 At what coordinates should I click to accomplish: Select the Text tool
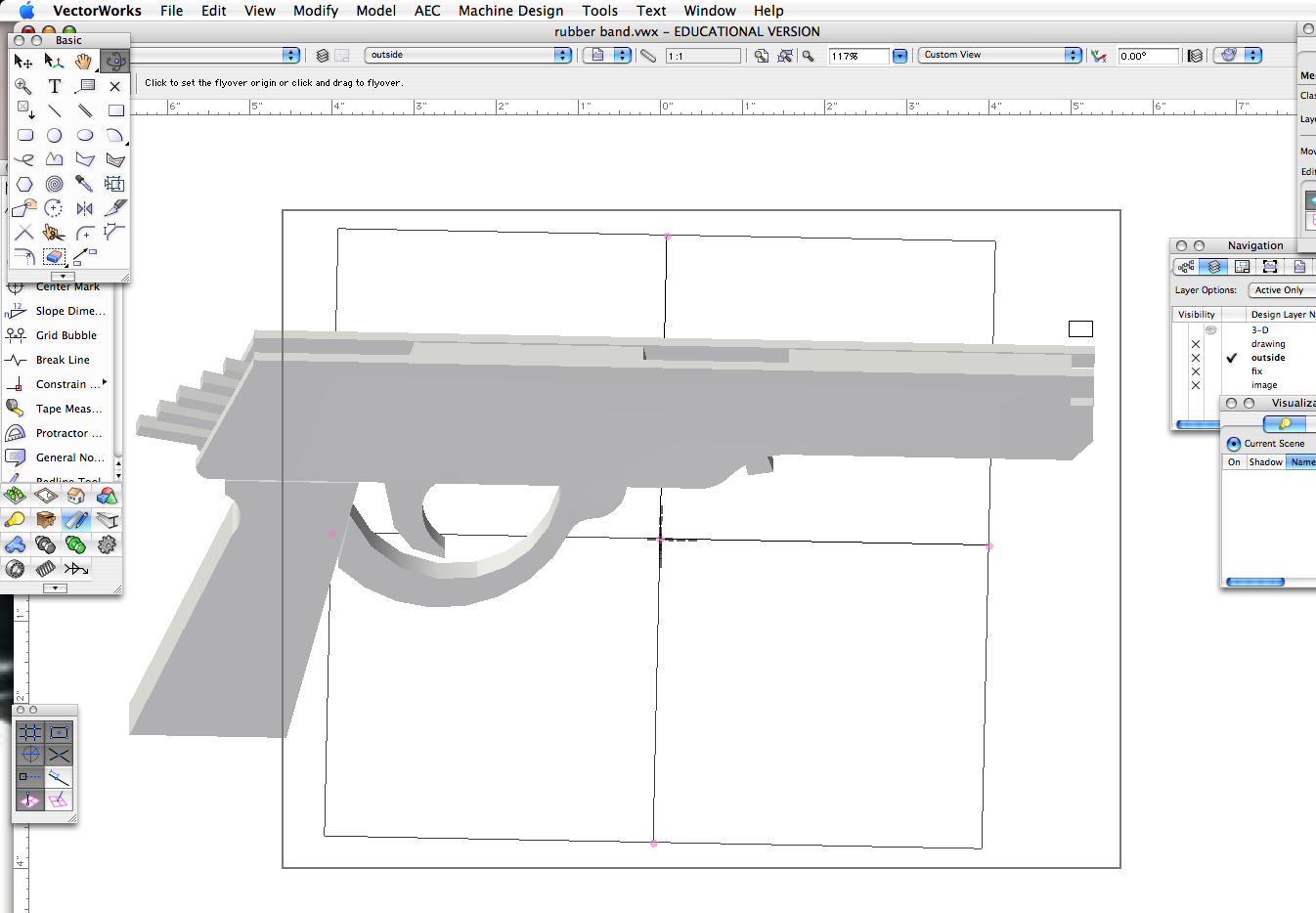point(55,86)
